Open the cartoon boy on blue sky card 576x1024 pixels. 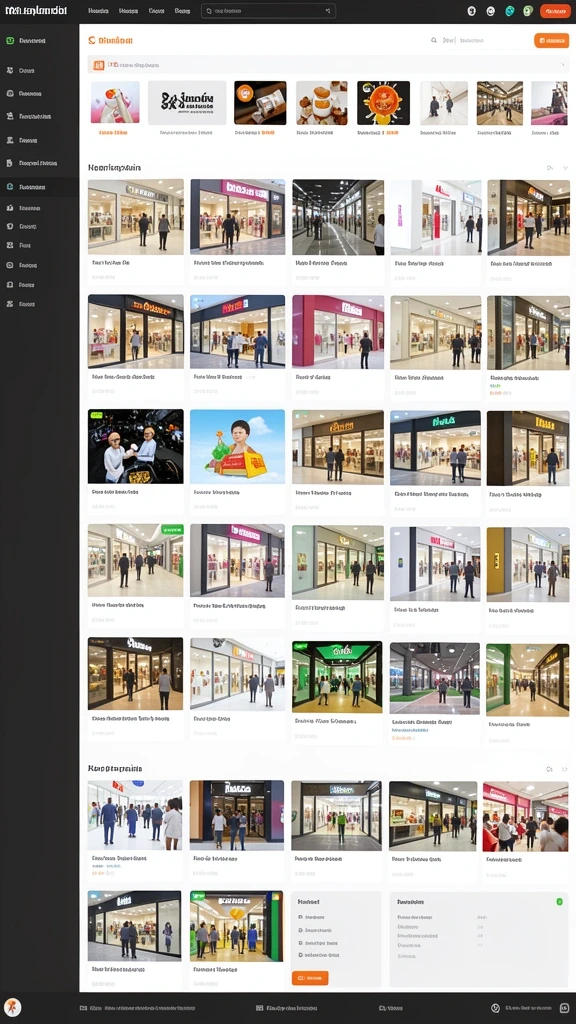tap(238, 462)
